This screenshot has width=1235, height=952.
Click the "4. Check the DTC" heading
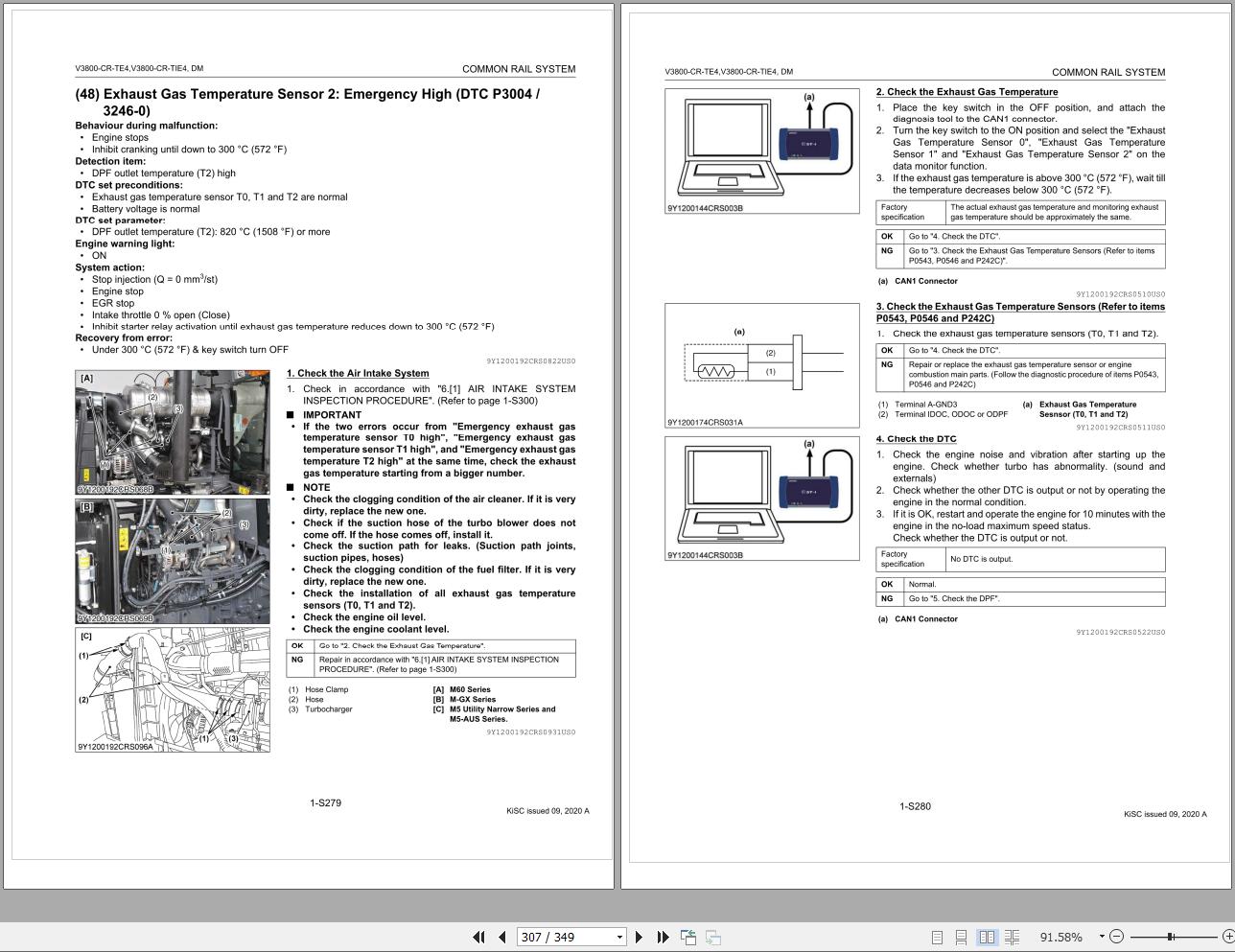pos(916,439)
